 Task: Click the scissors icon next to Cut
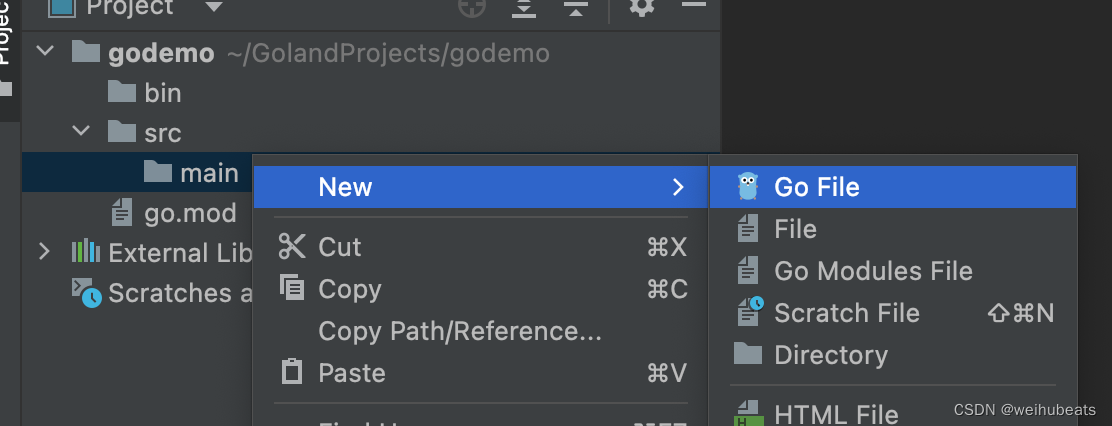292,247
